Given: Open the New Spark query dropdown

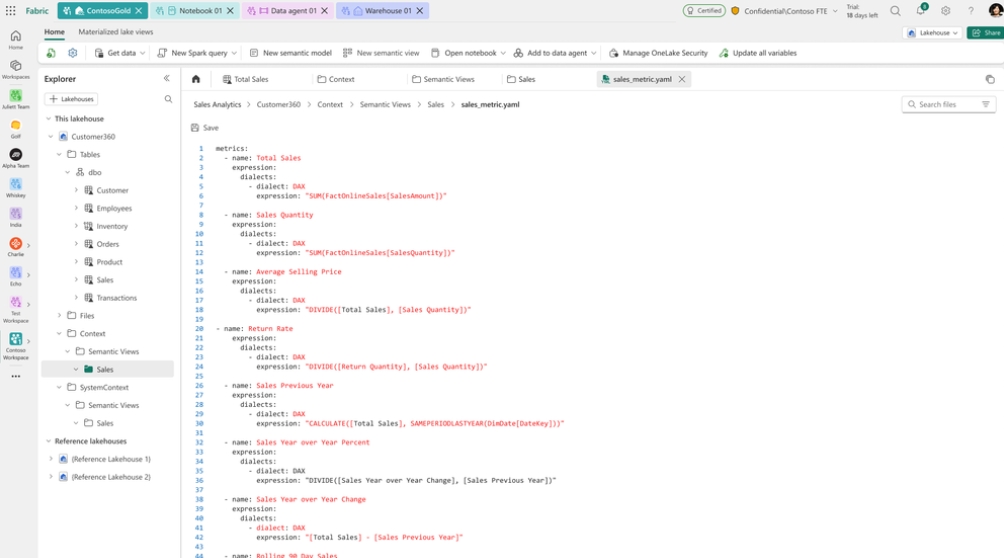Looking at the screenshot, I should coord(197,53).
